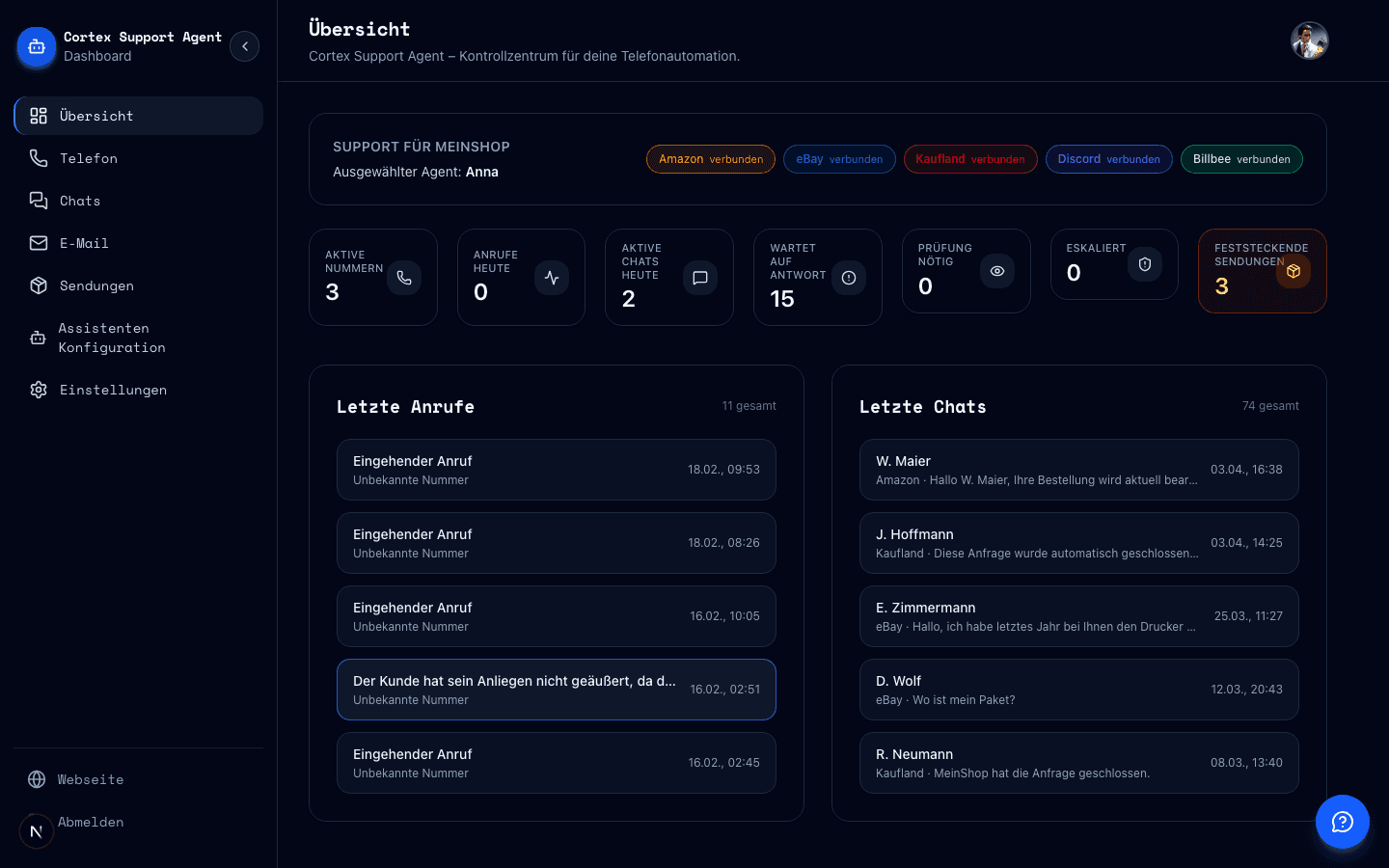The height and width of the screenshot is (868, 1389).
Task: Click the Webseite link
Action: coord(92,779)
